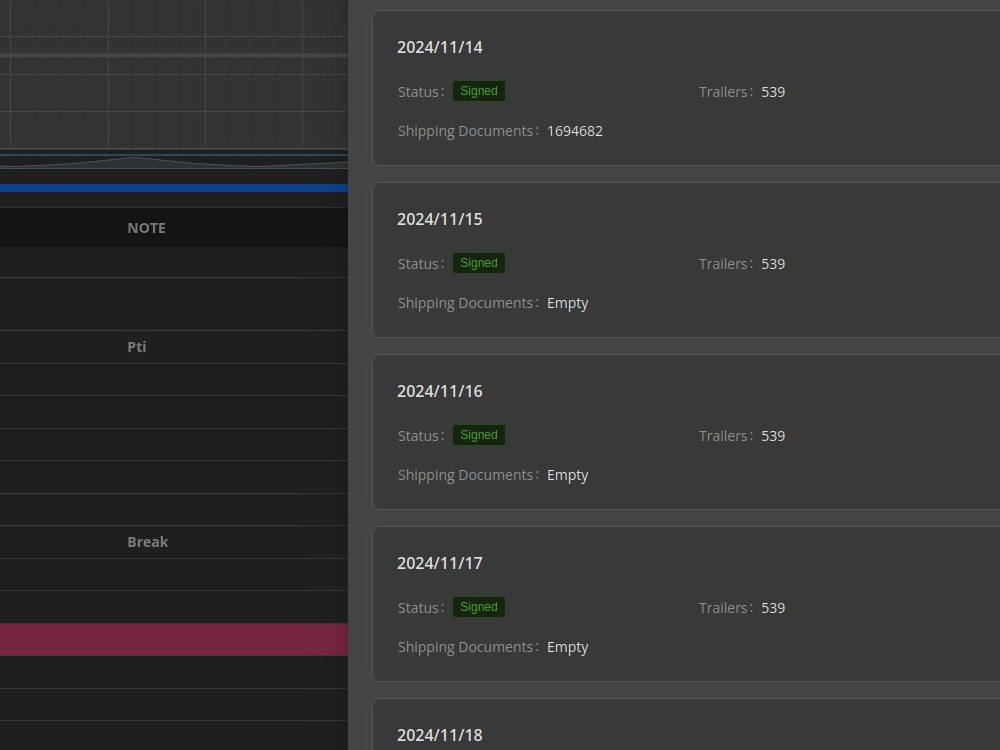Expand the 2024/11/15 daily record card
This screenshot has height=750, width=1000.
click(440, 219)
